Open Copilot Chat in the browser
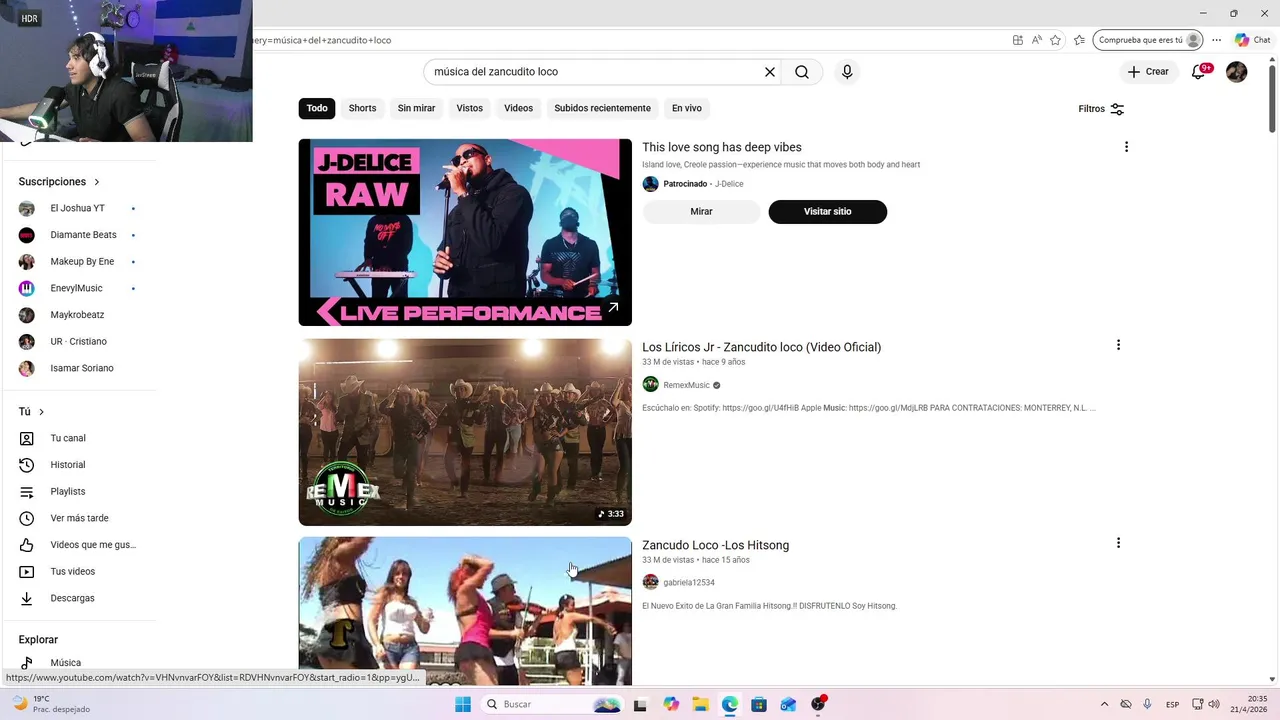The height and width of the screenshot is (720, 1280). click(x=1252, y=40)
